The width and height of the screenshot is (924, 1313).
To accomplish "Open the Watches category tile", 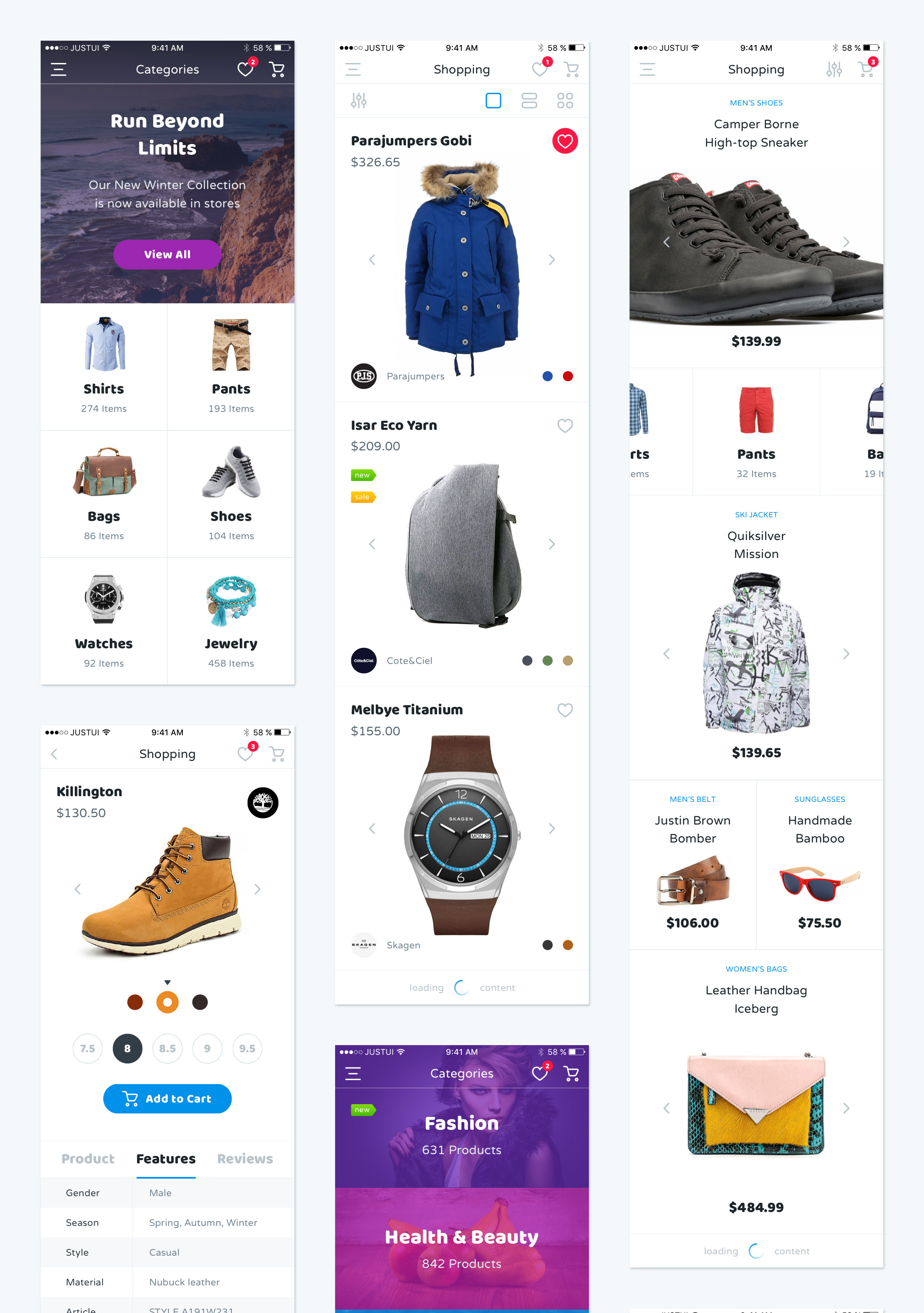I will 104,621.
